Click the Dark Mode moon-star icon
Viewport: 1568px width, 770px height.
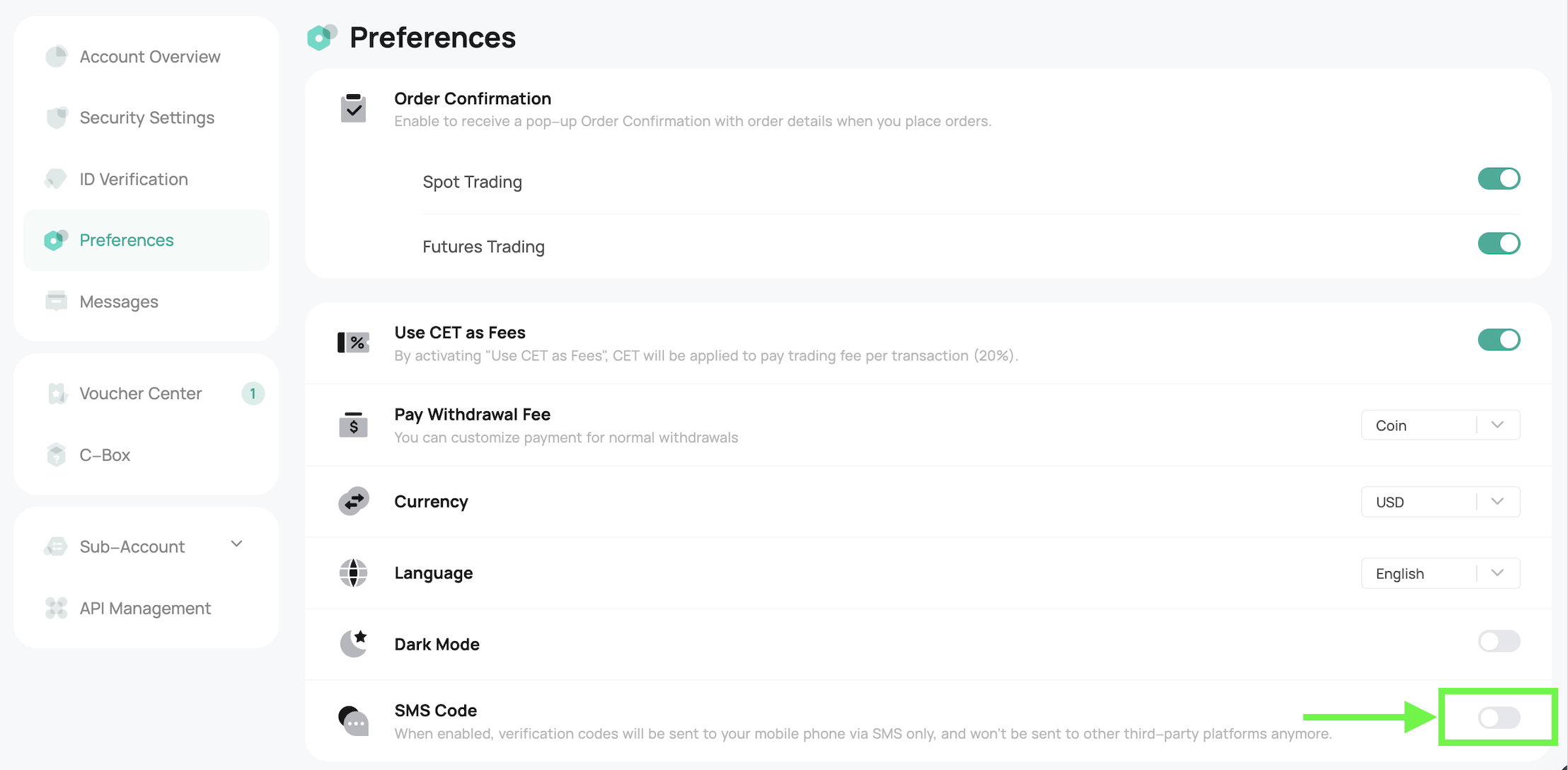pyautogui.click(x=353, y=643)
